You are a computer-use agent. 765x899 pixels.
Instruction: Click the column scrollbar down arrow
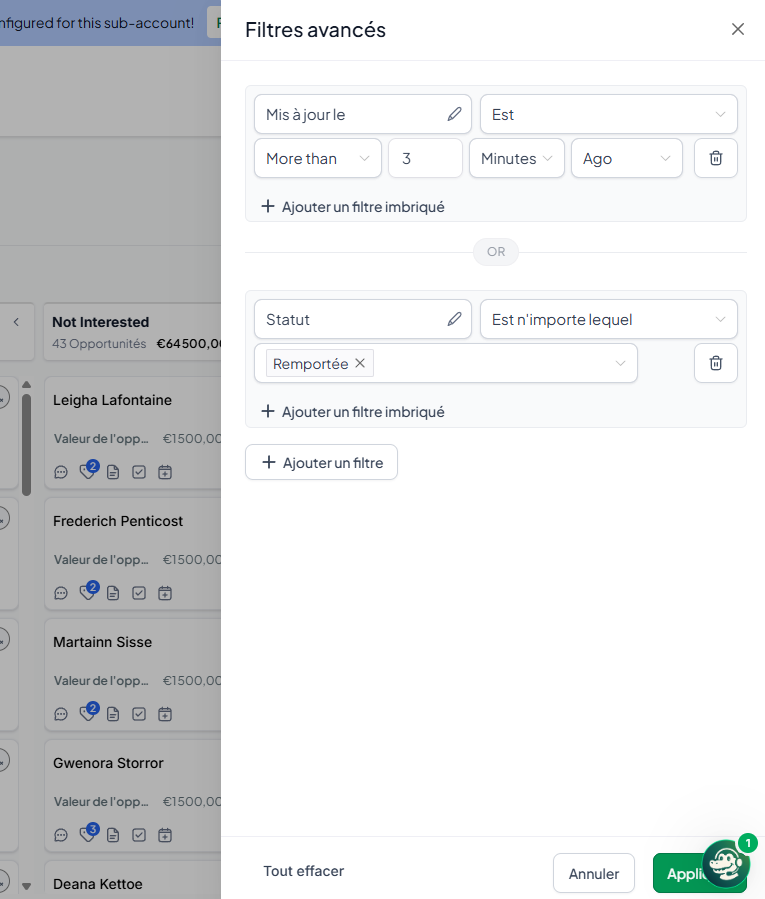click(26, 886)
